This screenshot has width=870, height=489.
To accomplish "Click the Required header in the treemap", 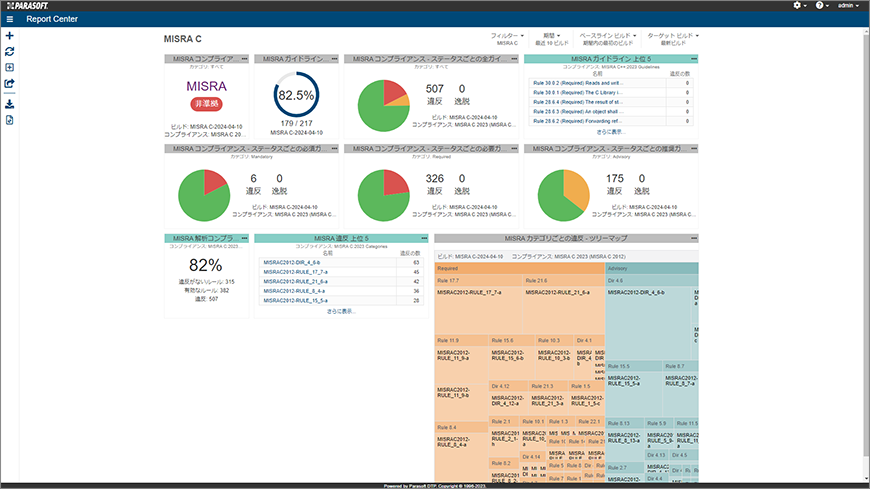I will [x=519, y=268].
